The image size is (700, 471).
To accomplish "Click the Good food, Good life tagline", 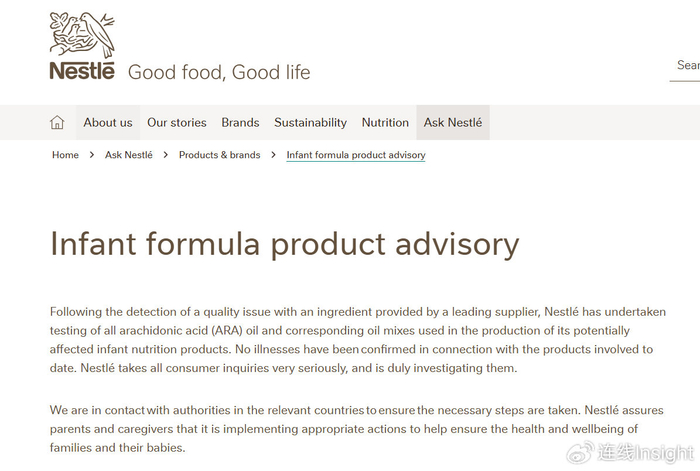I will [219, 72].
